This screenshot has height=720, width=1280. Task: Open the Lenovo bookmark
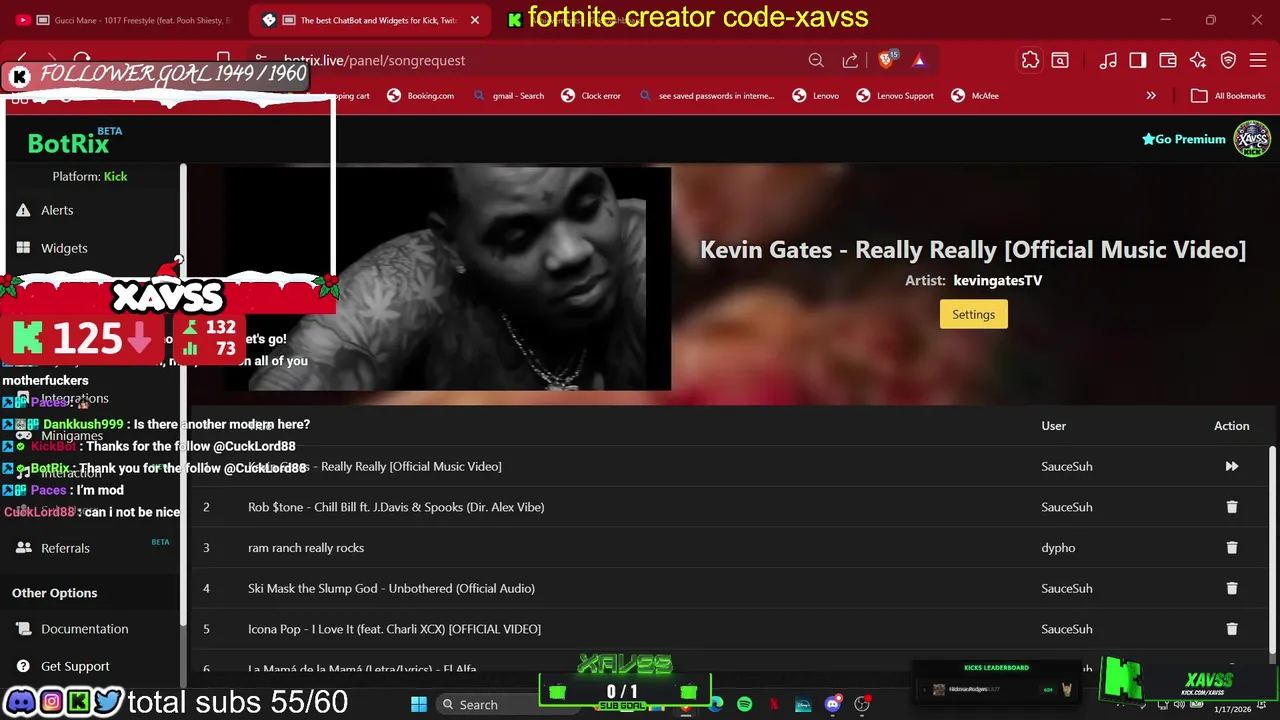click(815, 96)
